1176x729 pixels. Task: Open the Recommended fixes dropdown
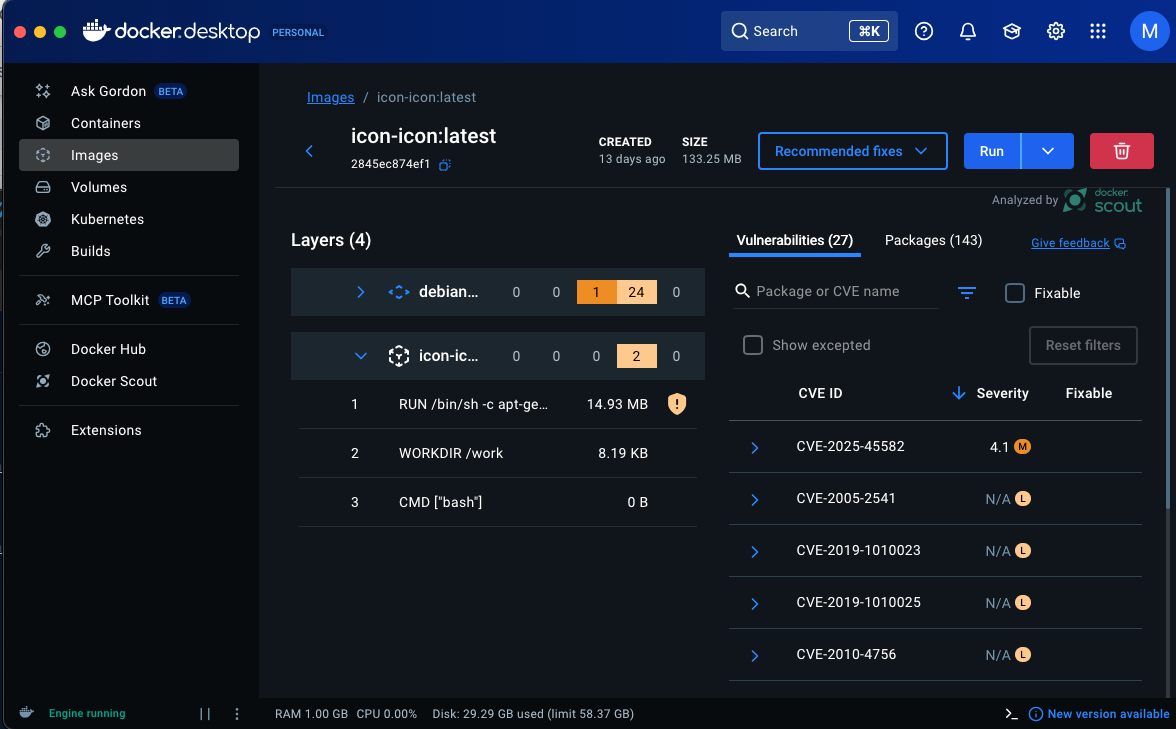tap(852, 151)
